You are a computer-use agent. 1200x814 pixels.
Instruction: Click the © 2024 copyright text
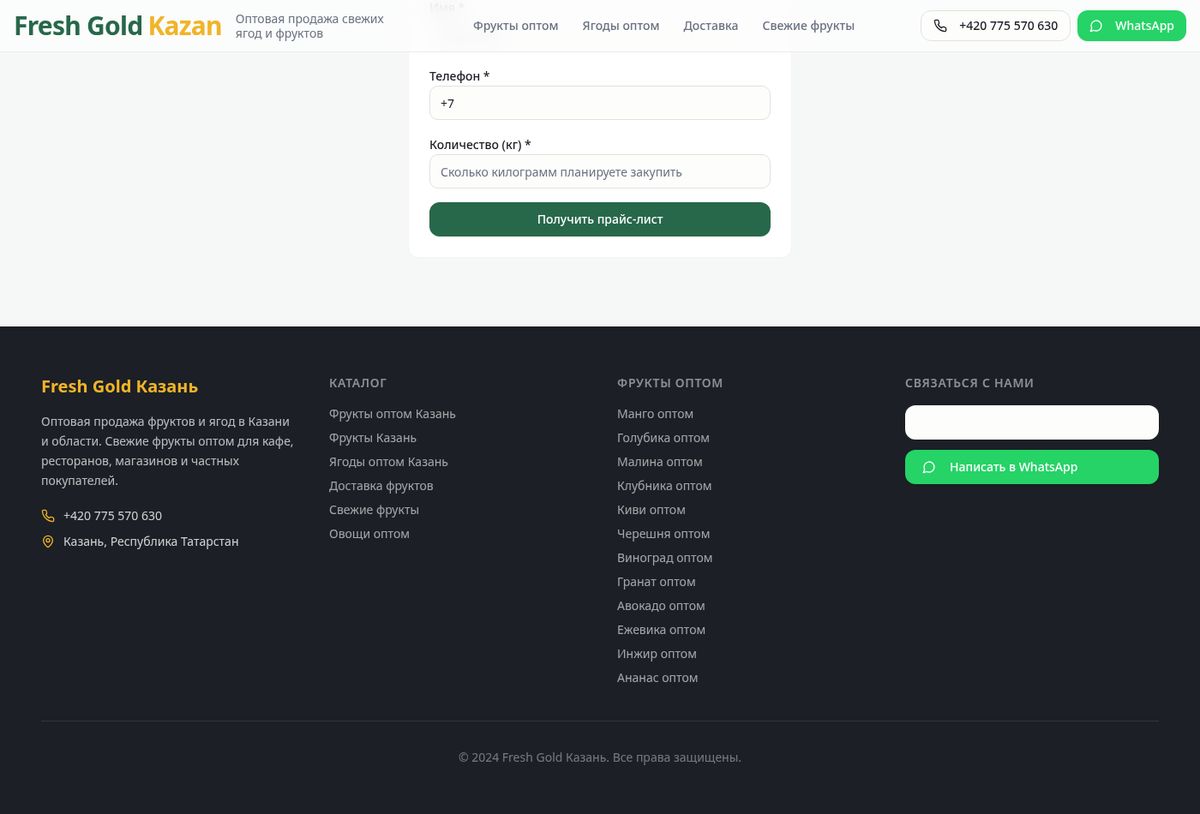point(600,758)
